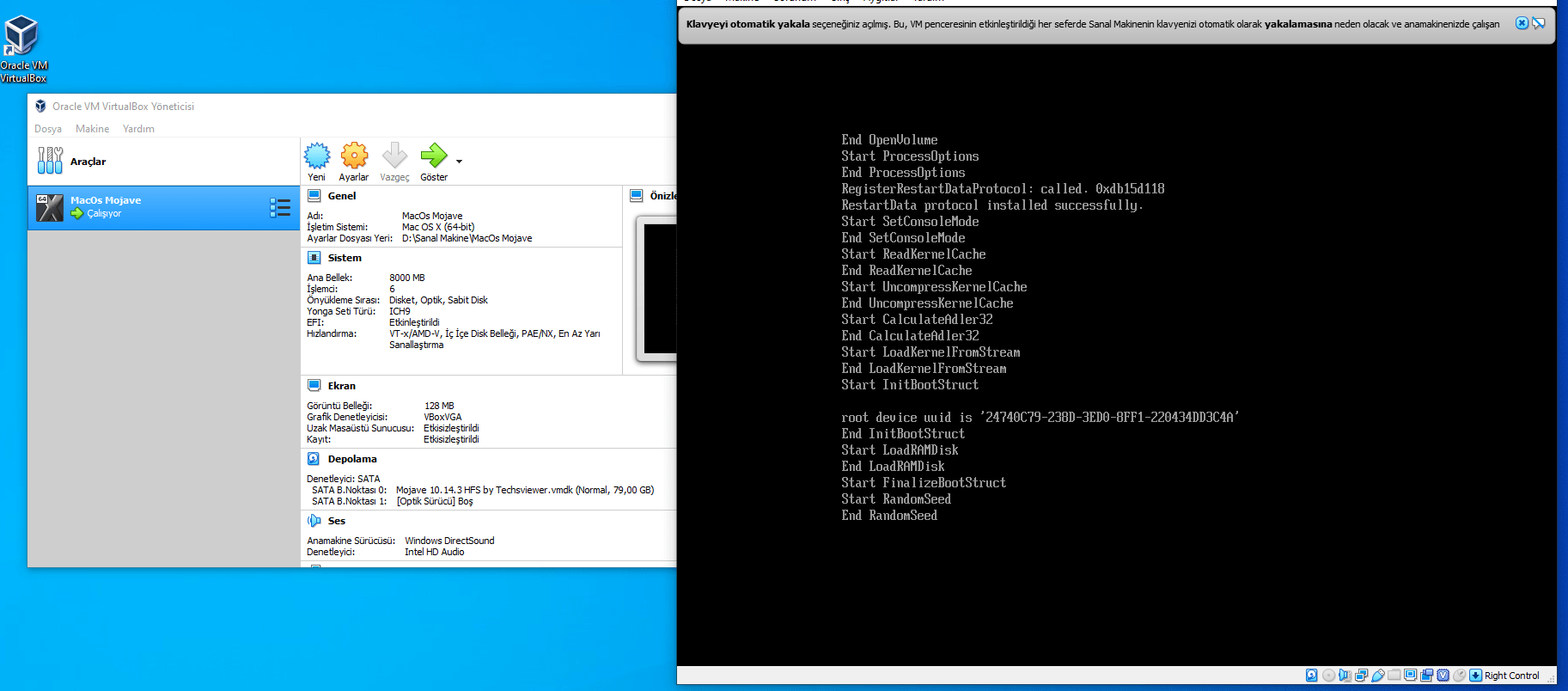Click the 'Disket, Optik, Sabit Disk' boot order value
1568x691 pixels.
438,300
